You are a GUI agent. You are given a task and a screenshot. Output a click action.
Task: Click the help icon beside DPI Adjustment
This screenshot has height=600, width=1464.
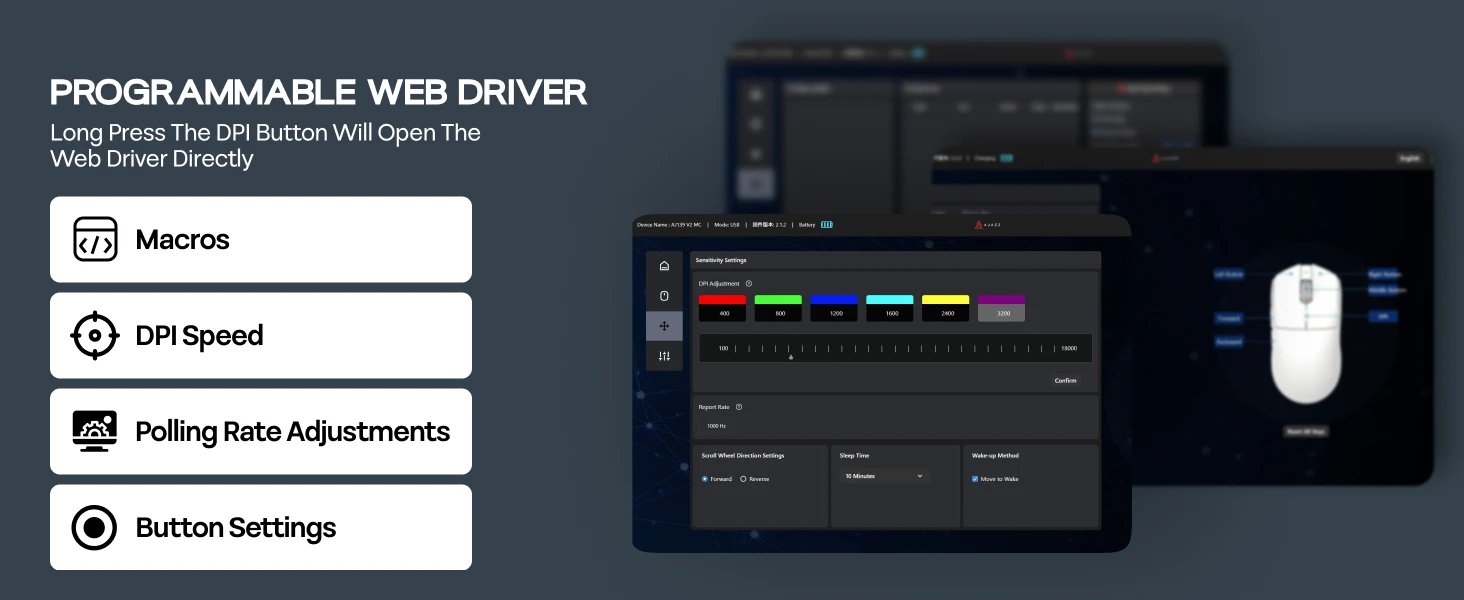click(x=749, y=284)
